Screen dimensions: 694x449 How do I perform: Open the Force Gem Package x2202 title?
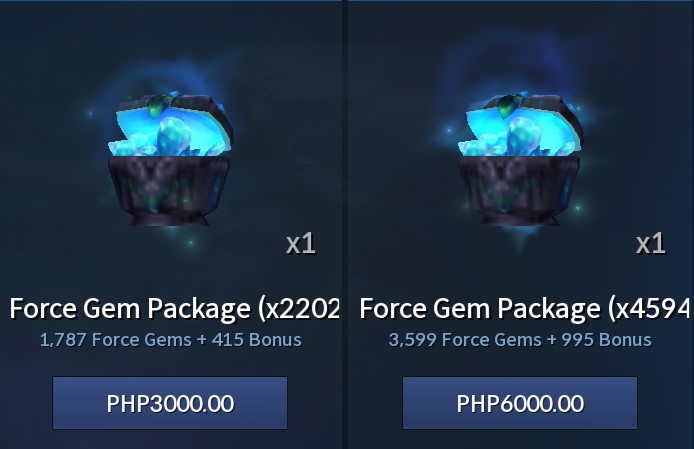[175, 308]
